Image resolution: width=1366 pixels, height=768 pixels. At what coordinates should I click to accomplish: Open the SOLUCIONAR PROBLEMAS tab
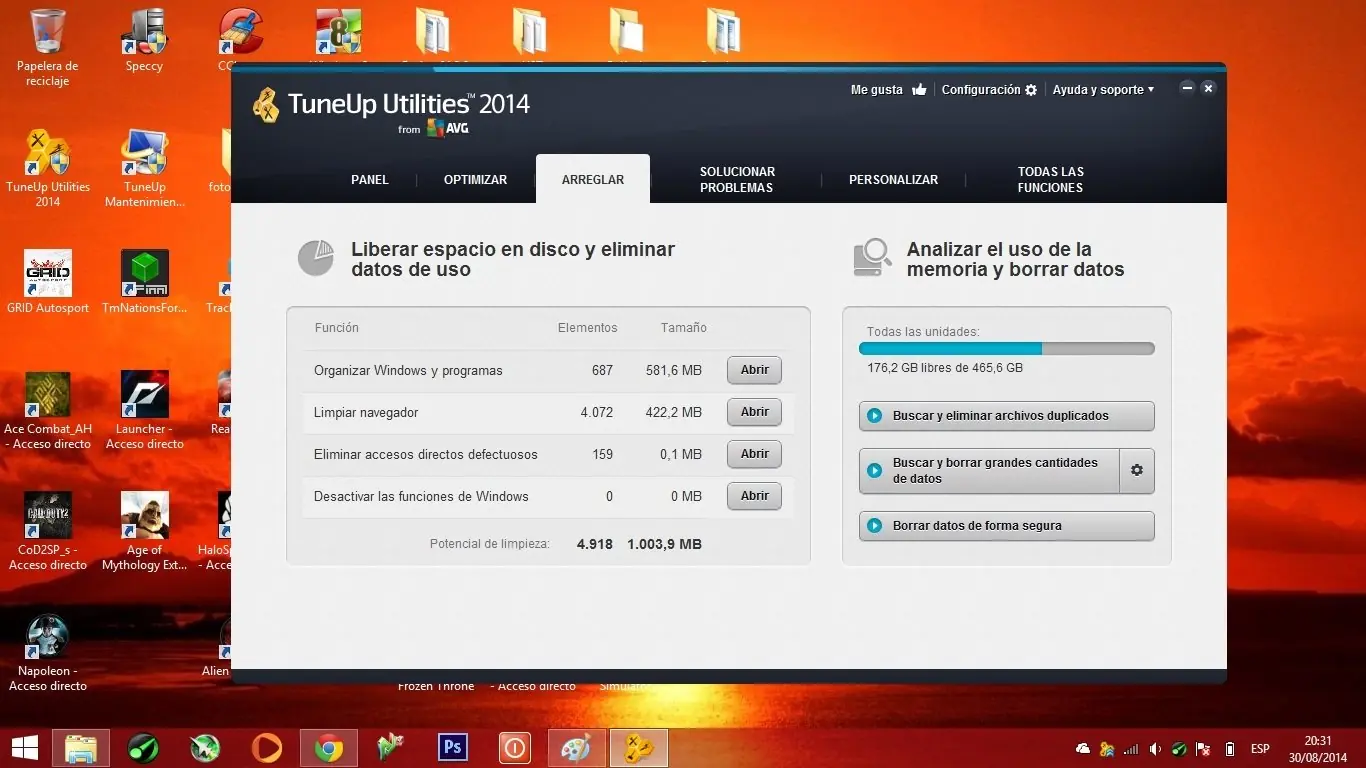737,180
